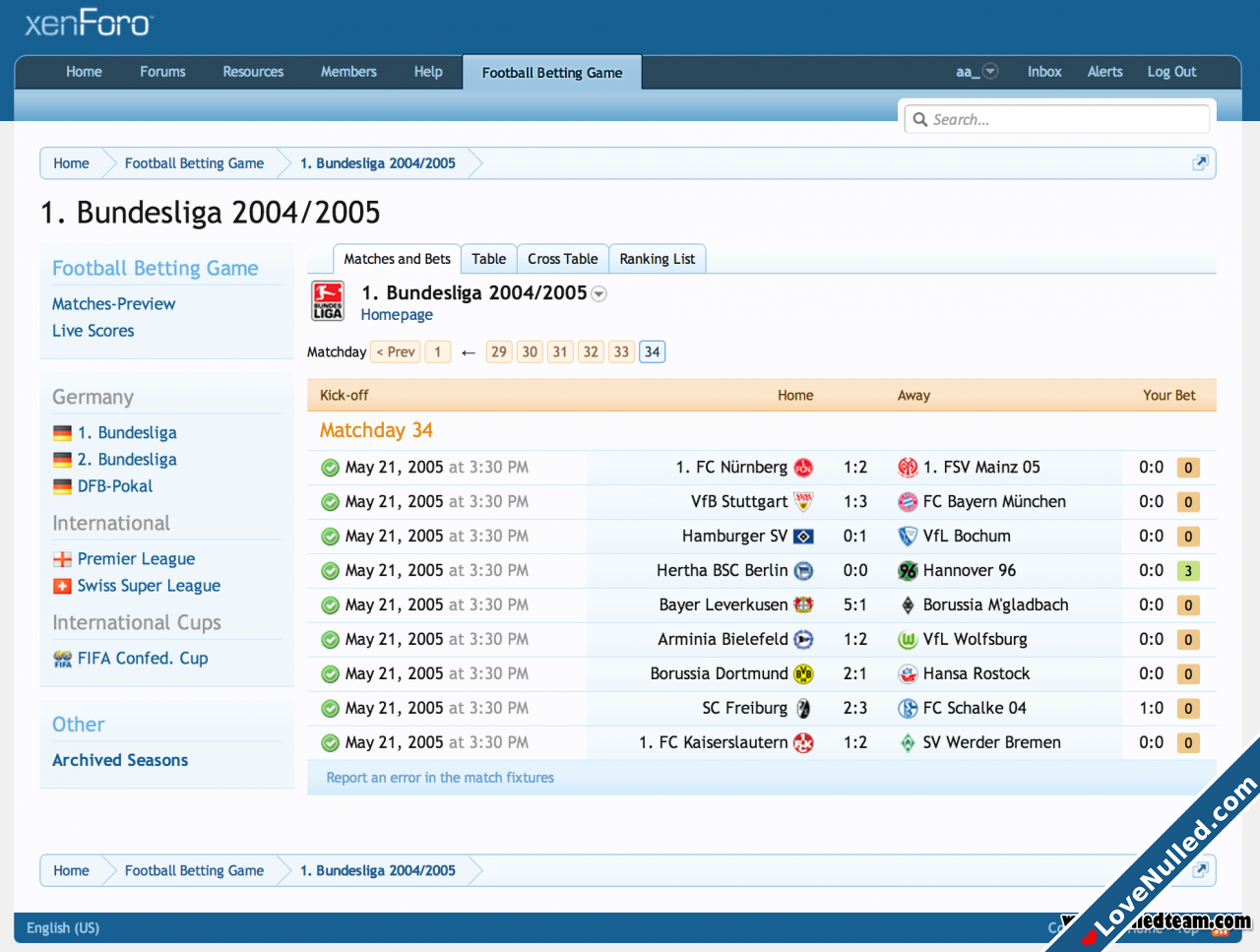Click the Hannover 96 crest
The image size is (1260, 952).
click(908, 571)
